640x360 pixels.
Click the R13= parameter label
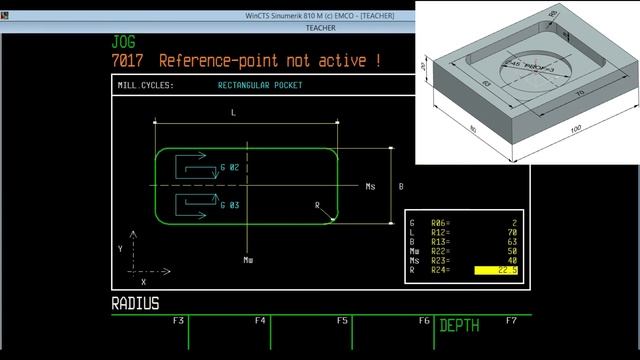pos(440,242)
